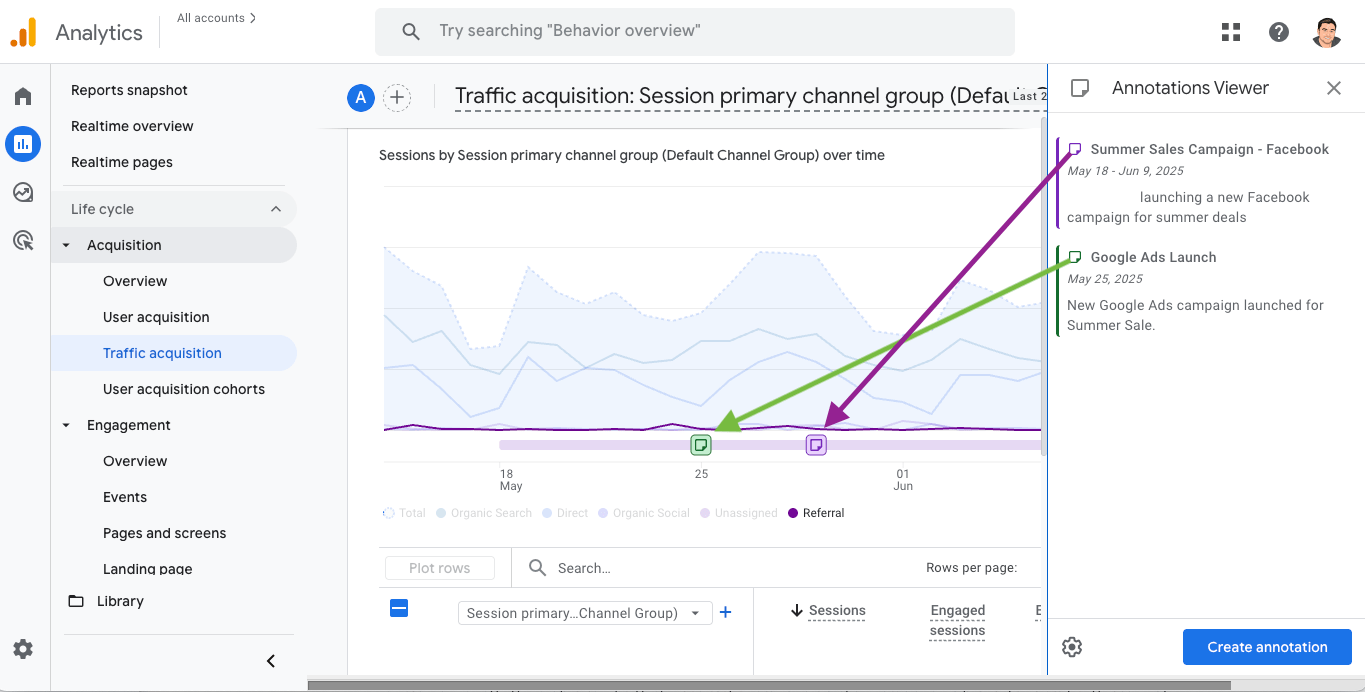Toggle Direct series in legend
This screenshot has width=1365, height=692.
click(565, 513)
